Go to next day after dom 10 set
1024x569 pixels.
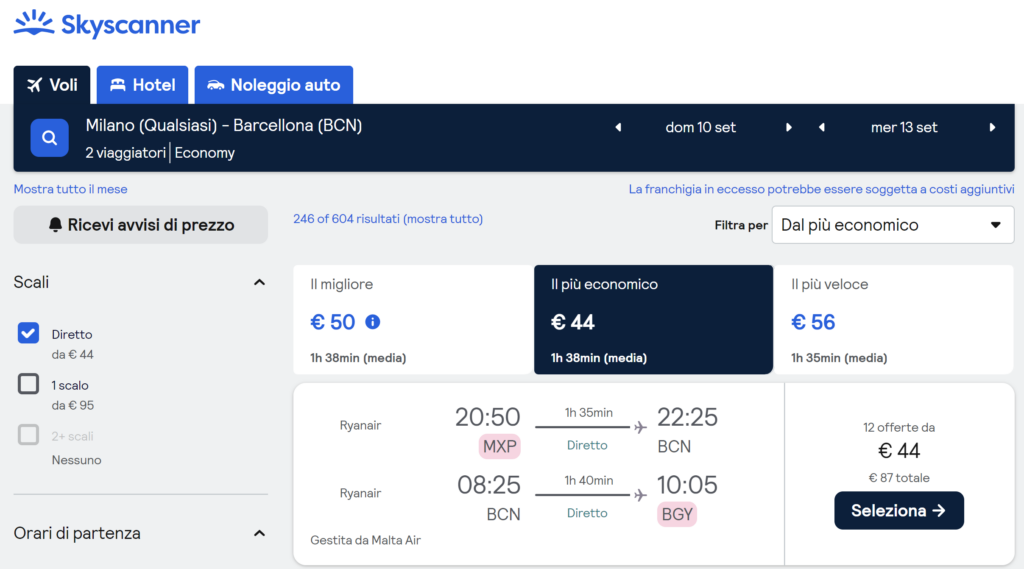788,127
